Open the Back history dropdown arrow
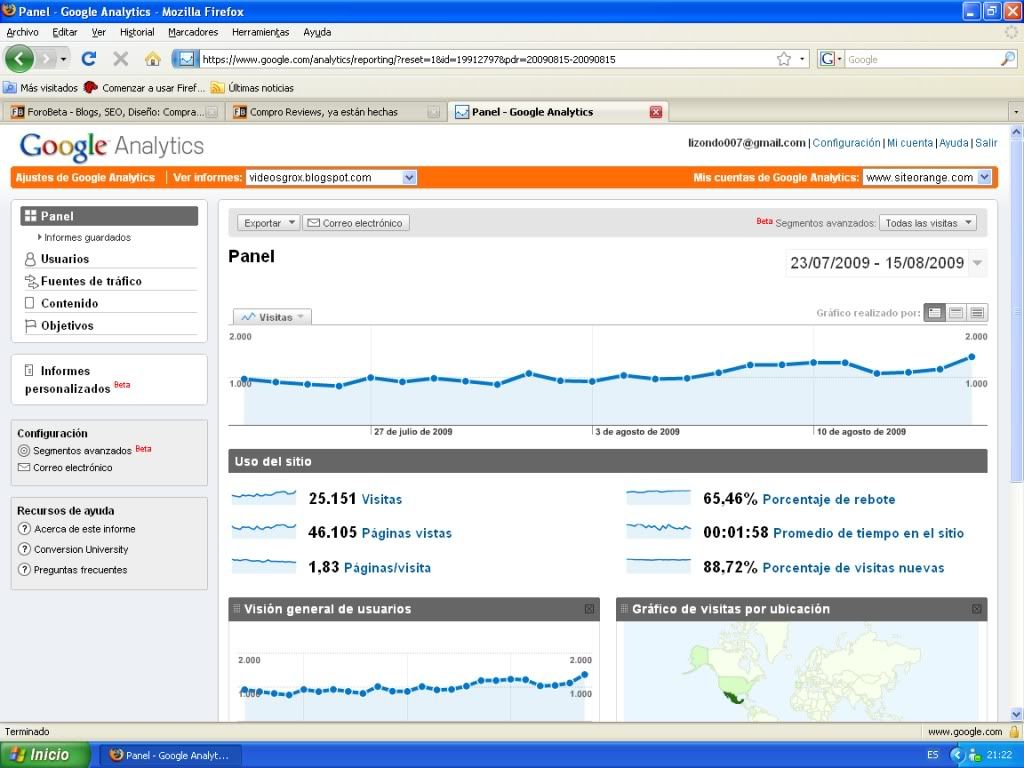This screenshot has width=1024, height=768. tap(63, 59)
